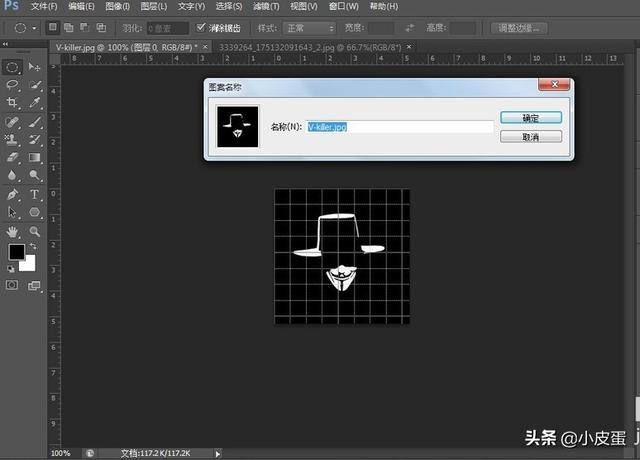
Task: Select the Move tool
Action: pos(34,67)
